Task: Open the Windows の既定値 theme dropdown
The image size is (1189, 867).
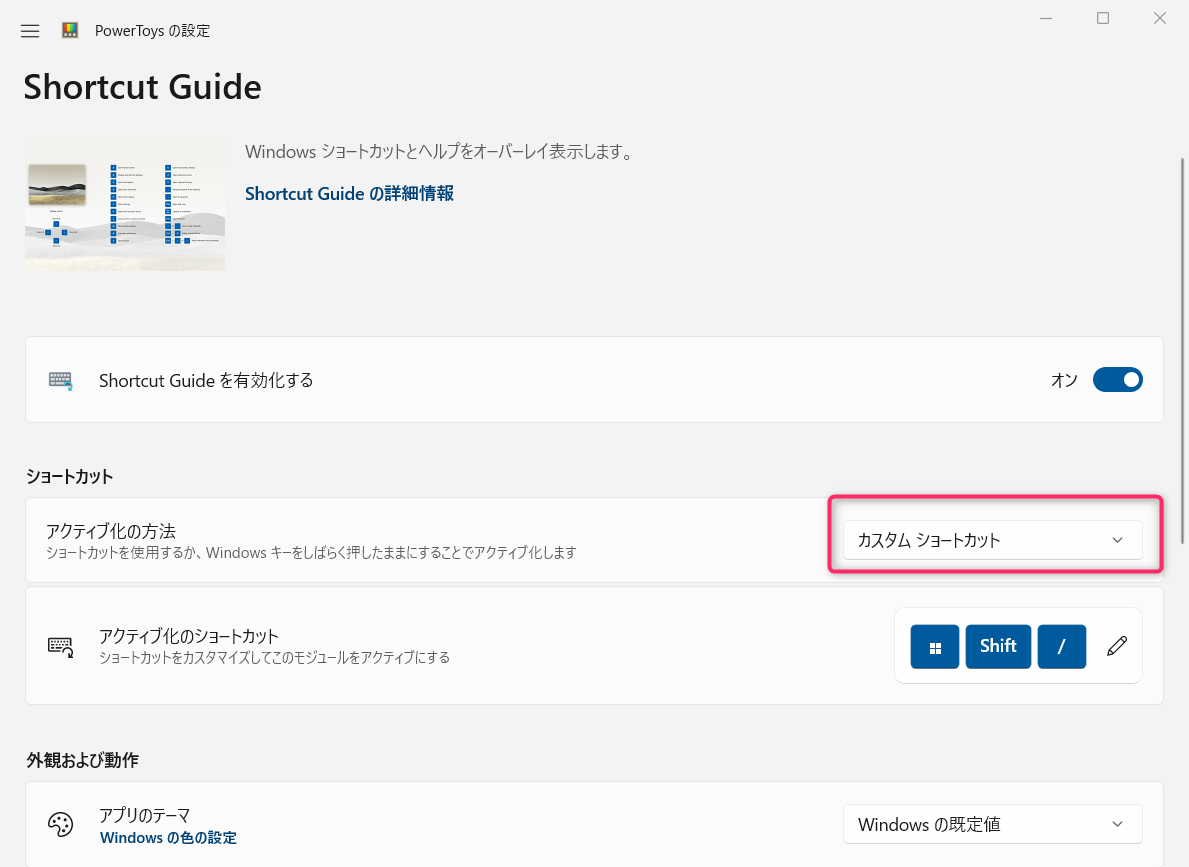Action: pyautogui.click(x=992, y=824)
